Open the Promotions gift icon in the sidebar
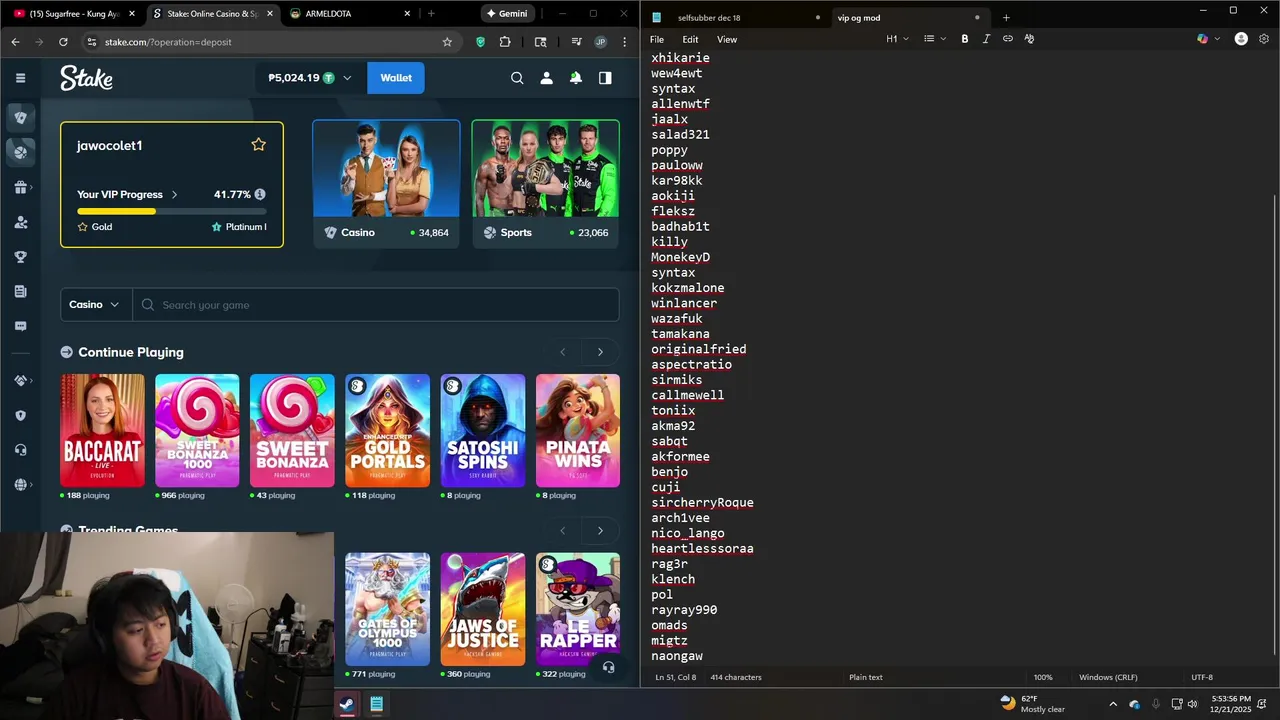Viewport: 1280px width, 720px height. [x=20, y=187]
